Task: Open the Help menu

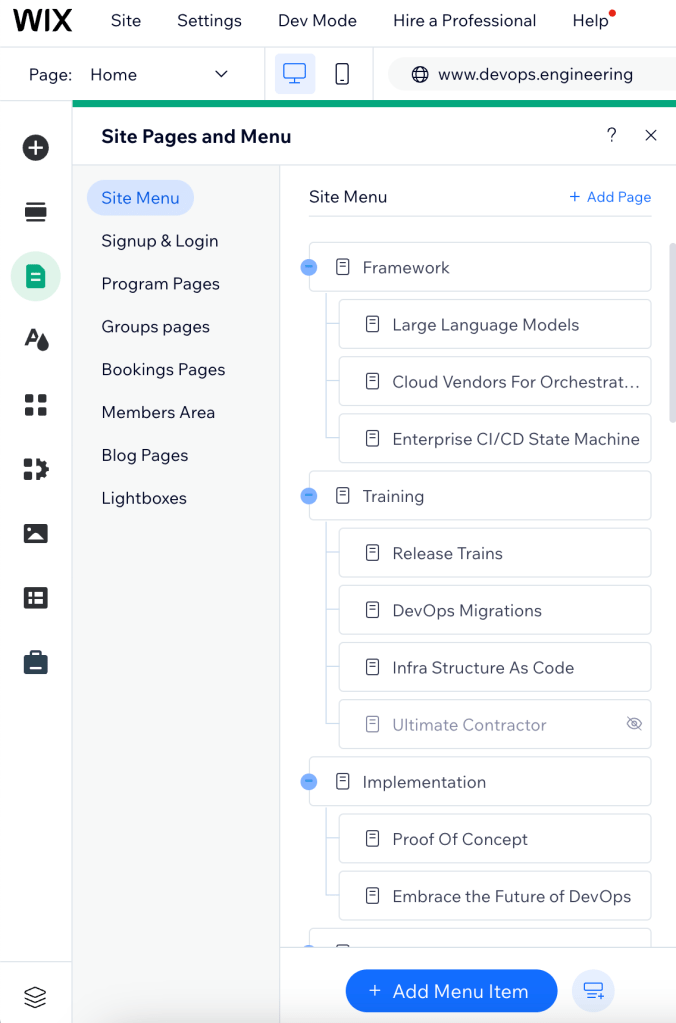Action: click(x=591, y=21)
